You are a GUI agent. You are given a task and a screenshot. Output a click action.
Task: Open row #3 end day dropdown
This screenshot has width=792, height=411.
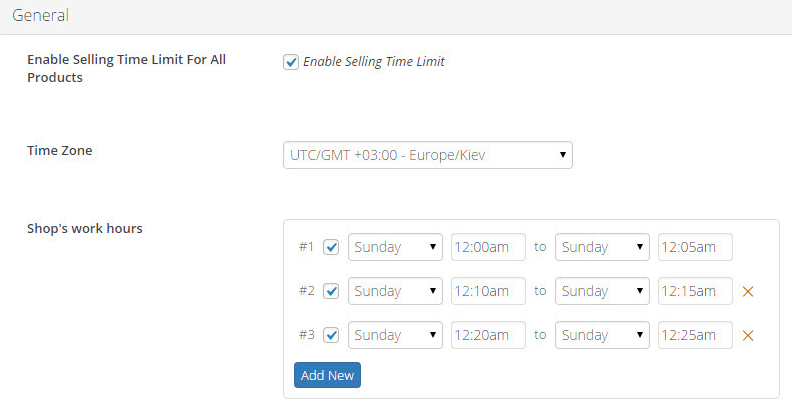[x=602, y=335]
